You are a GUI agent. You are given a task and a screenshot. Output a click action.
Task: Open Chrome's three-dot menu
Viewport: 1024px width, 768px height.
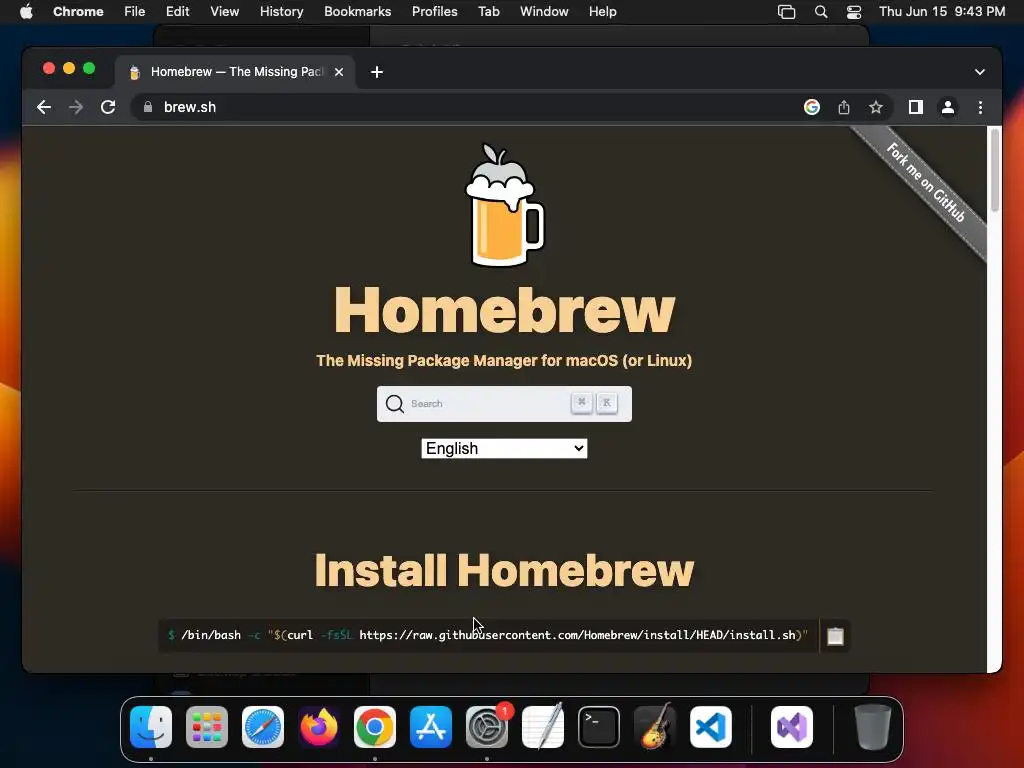[980, 107]
